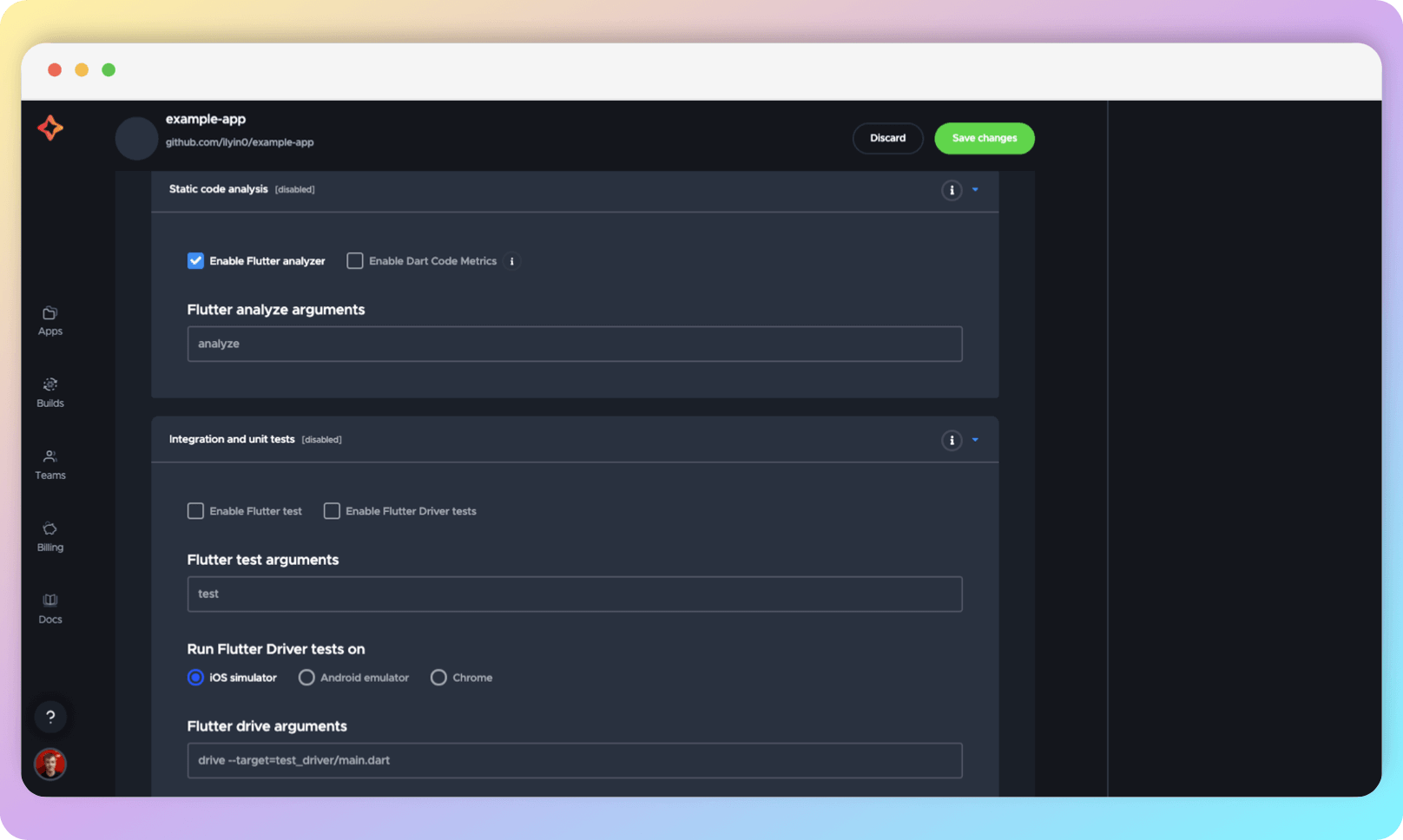
Task: Enable the Dart Code Metrics checkbox
Action: click(x=354, y=260)
